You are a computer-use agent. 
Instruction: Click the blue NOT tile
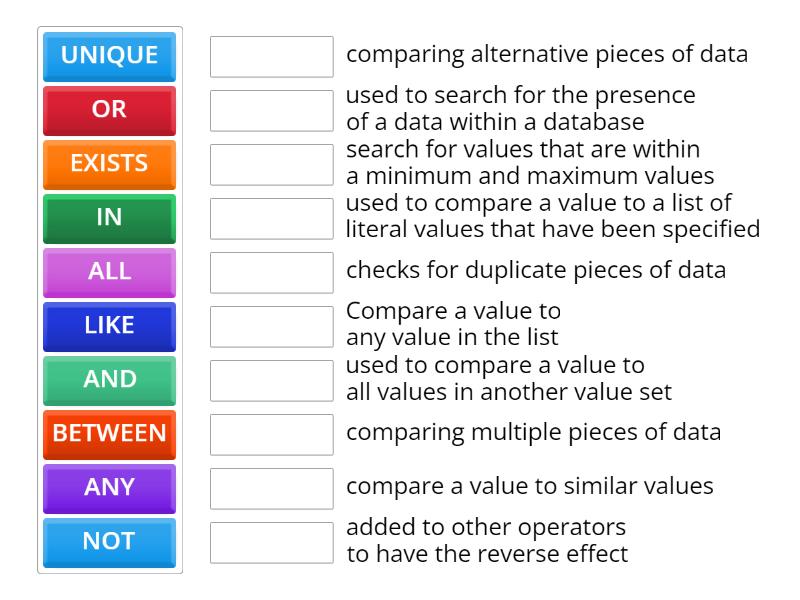109,542
